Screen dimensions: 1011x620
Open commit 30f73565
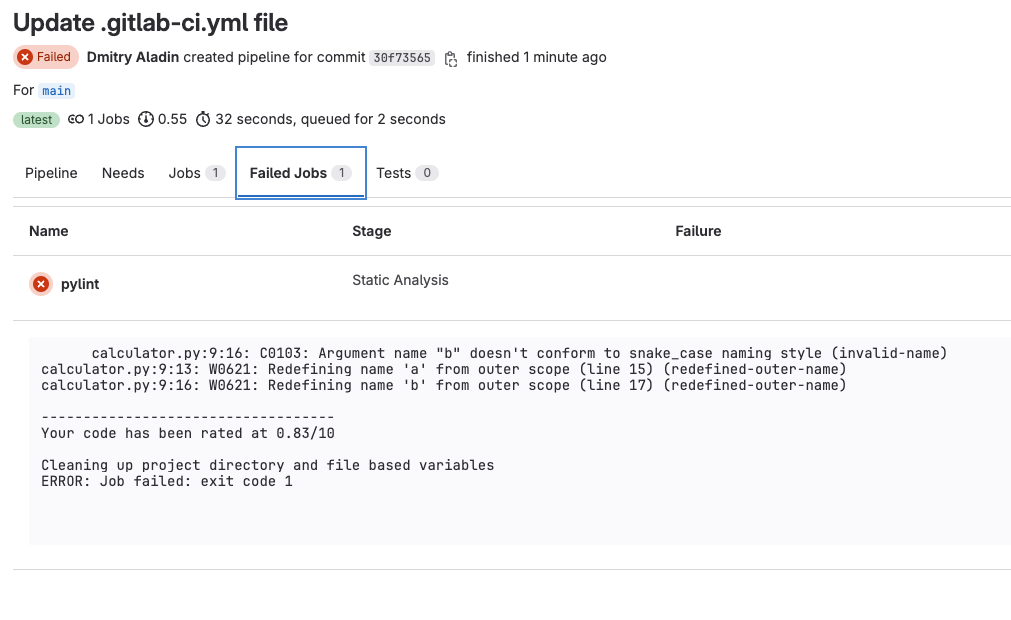pos(401,58)
